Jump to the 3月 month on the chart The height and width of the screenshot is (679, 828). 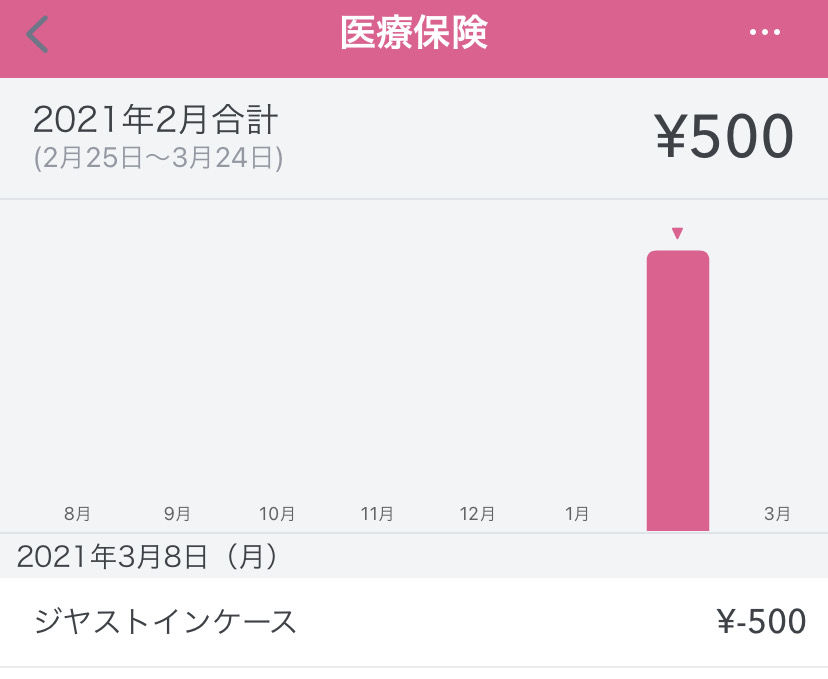tap(777, 514)
